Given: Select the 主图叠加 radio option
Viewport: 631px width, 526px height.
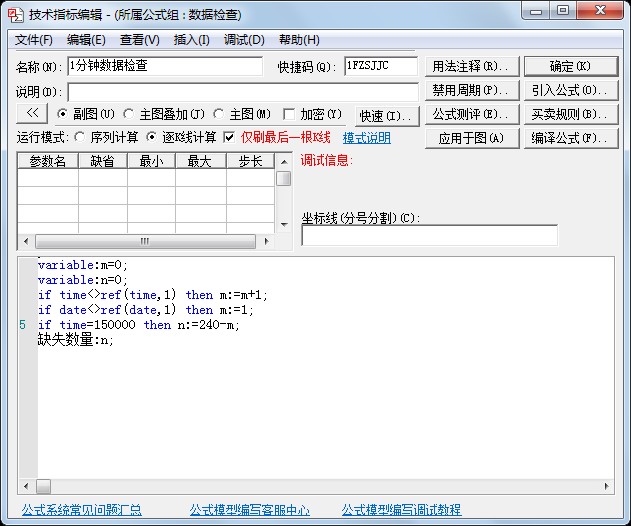Looking at the screenshot, I should (x=129, y=114).
